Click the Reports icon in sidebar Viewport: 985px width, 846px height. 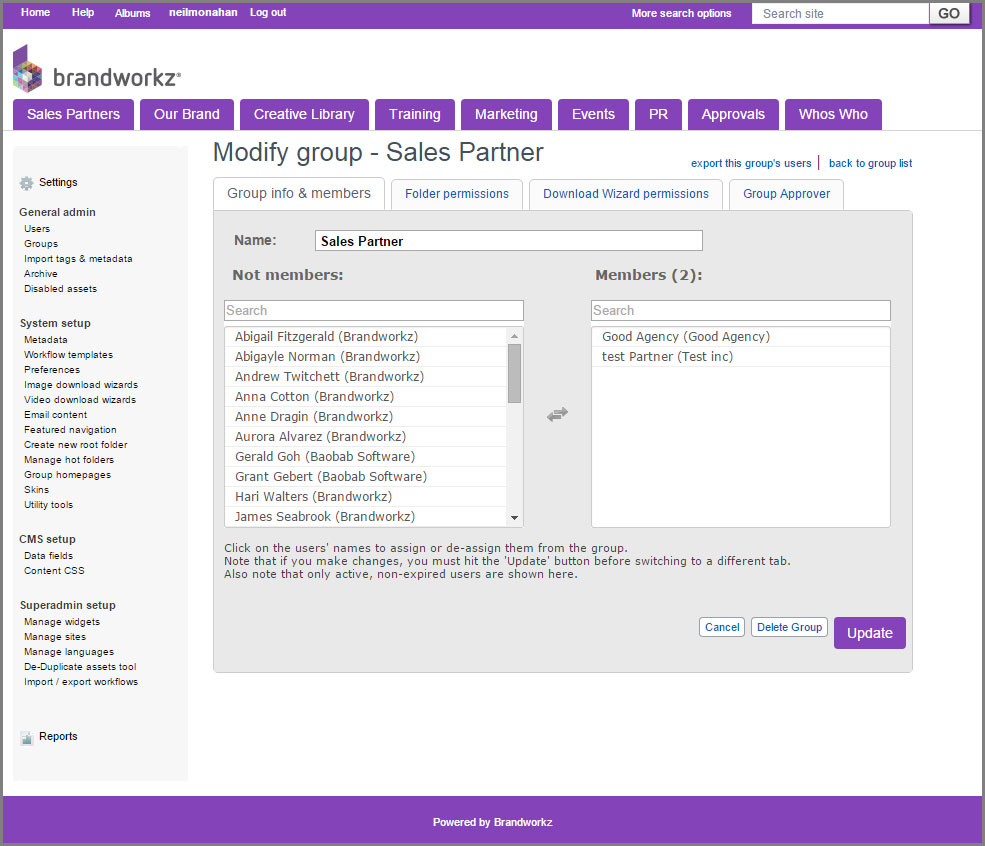coord(26,737)
